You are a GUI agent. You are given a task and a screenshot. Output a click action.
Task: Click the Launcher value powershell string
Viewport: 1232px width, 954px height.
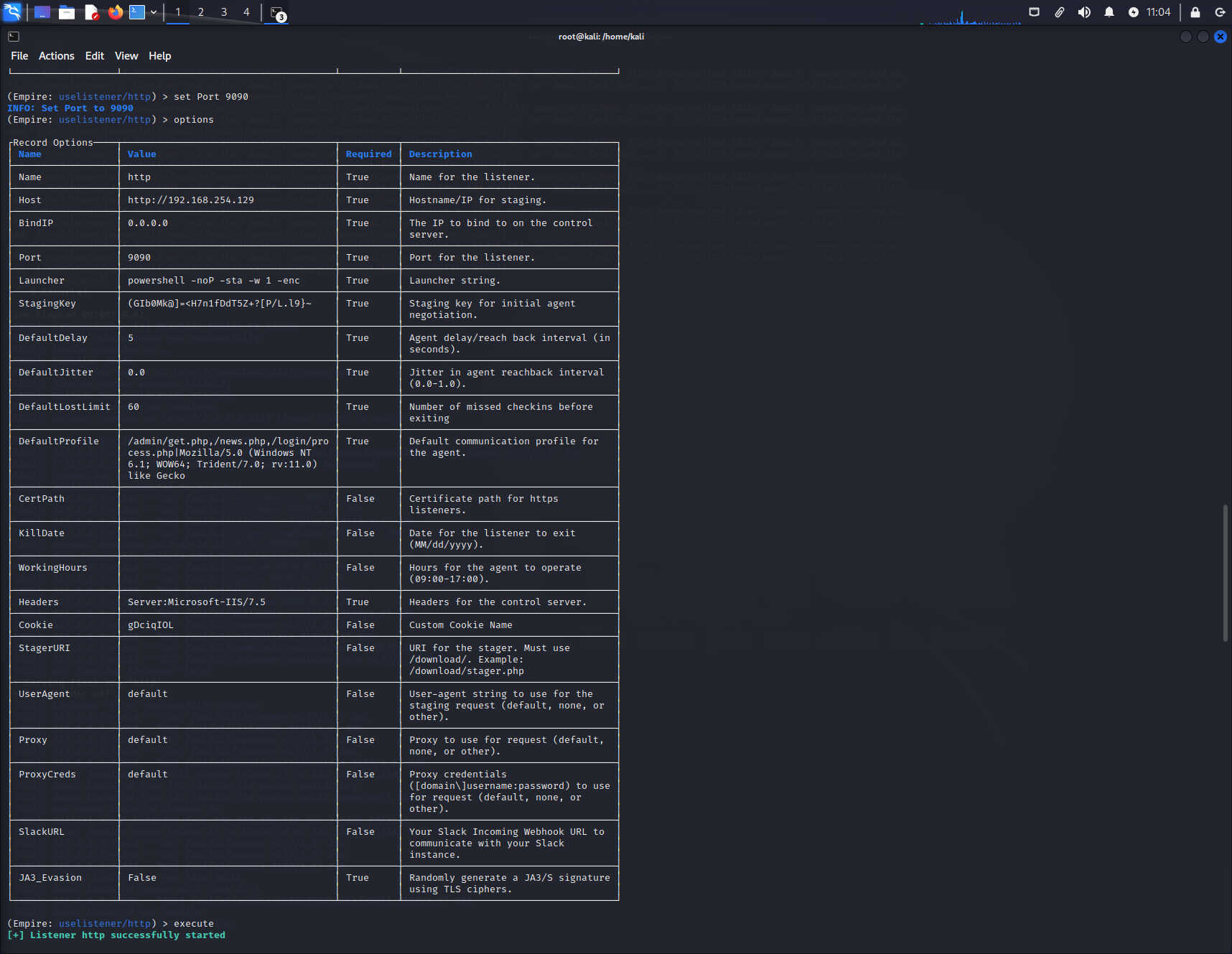pos(214,281)
